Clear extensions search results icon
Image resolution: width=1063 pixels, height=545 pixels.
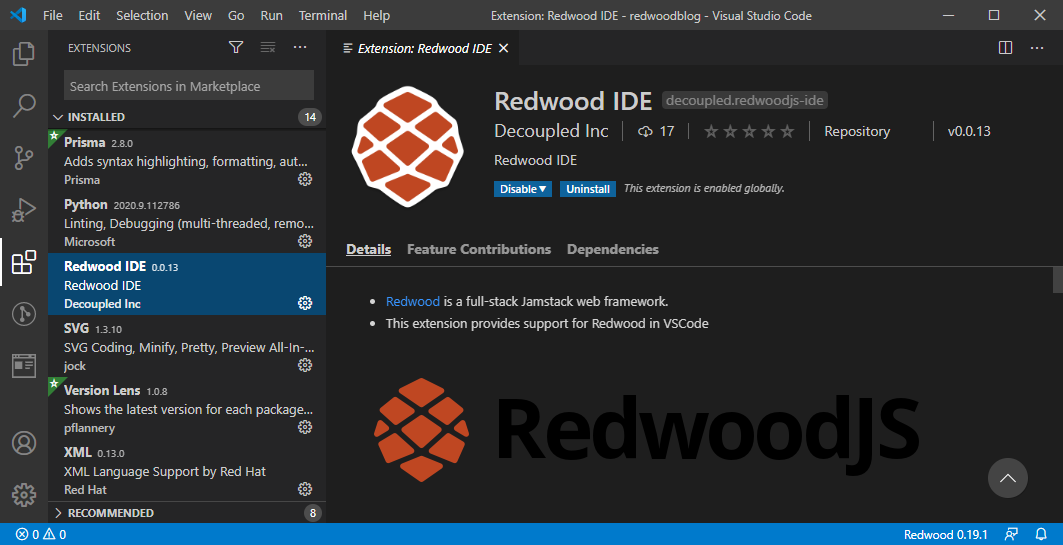tap(268, 47)
